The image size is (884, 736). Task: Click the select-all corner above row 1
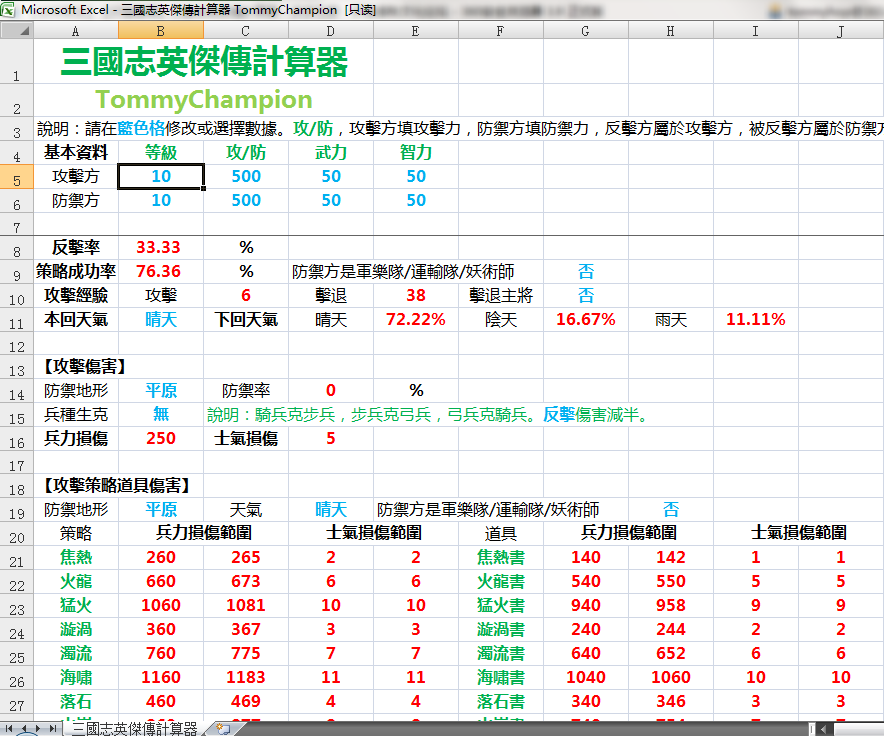(x=16, y=31)
